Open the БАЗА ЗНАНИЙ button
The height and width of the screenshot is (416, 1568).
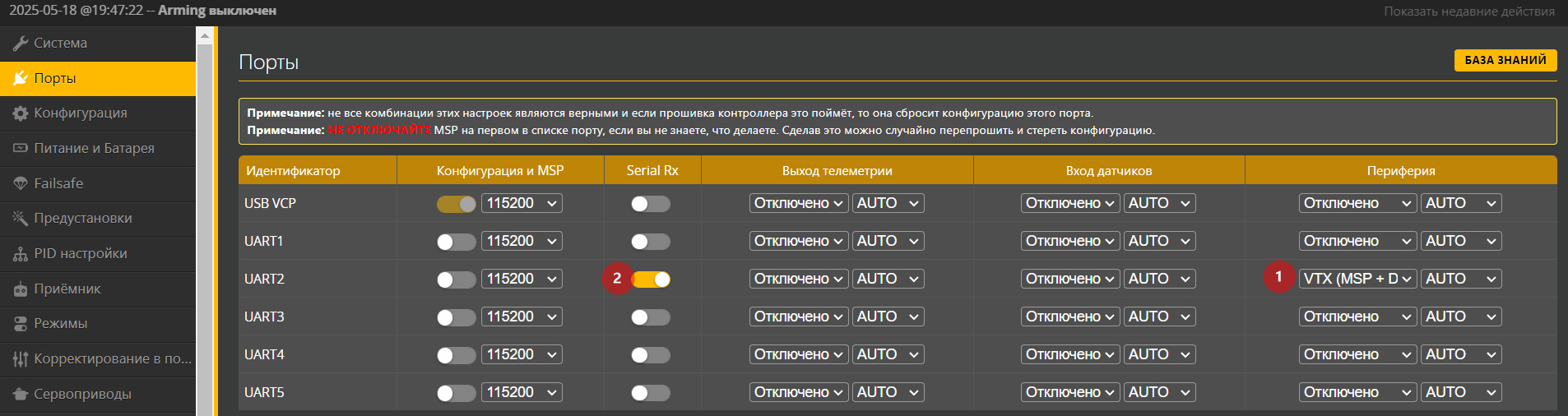(x=1505, y=60)
